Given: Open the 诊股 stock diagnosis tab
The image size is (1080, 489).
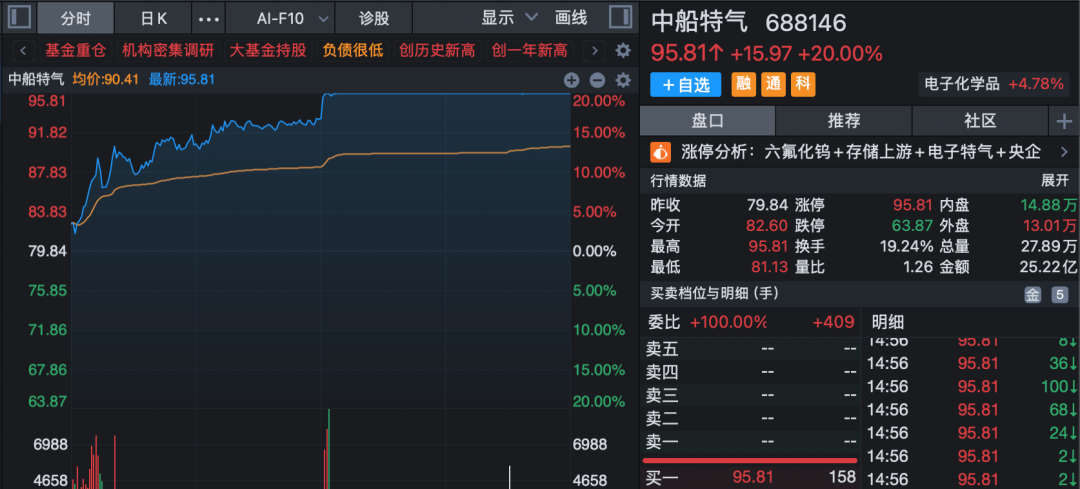Looking at the screenshot, I should pos(375,19).
